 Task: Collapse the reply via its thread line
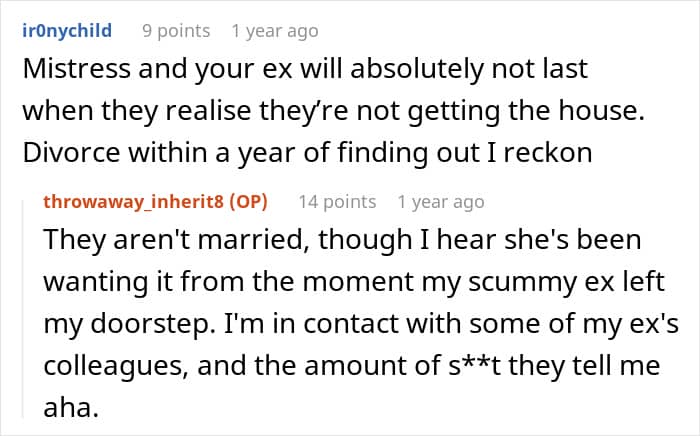pyautogui.click(x=23, y=309)
